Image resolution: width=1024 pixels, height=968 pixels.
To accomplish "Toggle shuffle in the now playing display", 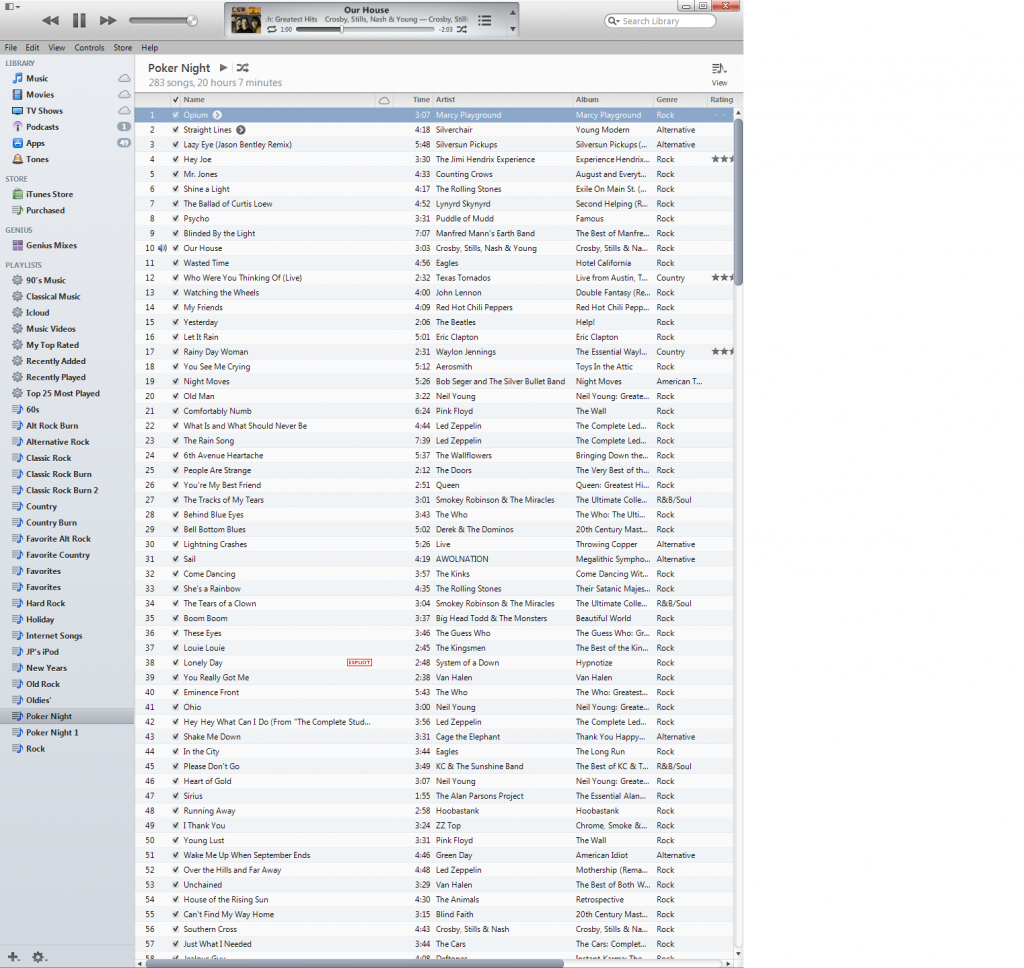I will click(x=462, y=29).
